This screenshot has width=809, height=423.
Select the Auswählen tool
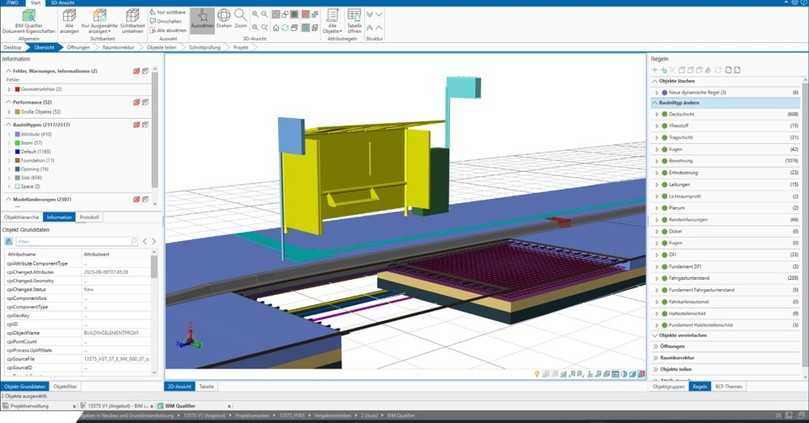coord(201,20)
